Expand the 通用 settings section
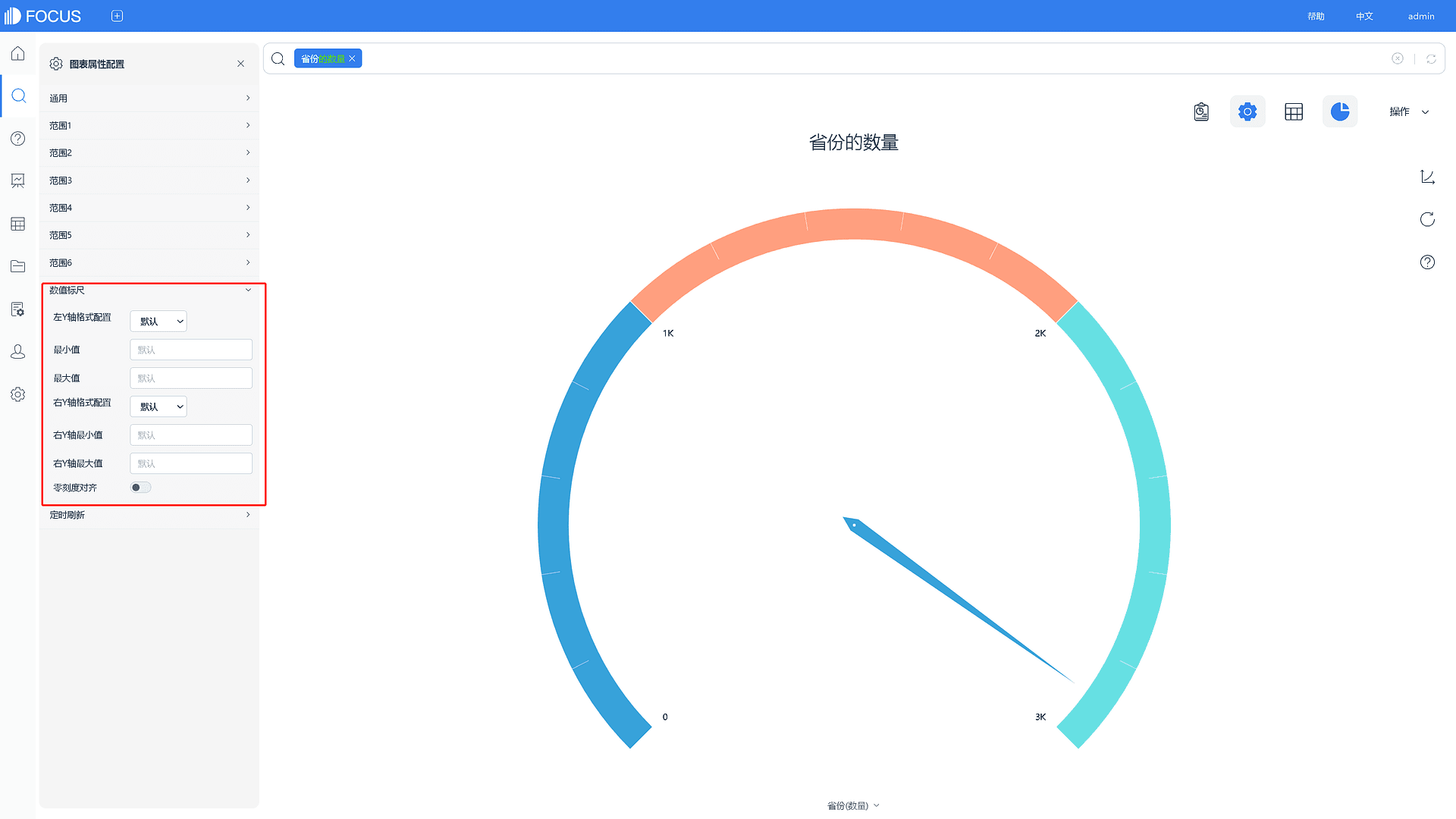This screenshot has height=819, width=1456. tap(150, 97)
